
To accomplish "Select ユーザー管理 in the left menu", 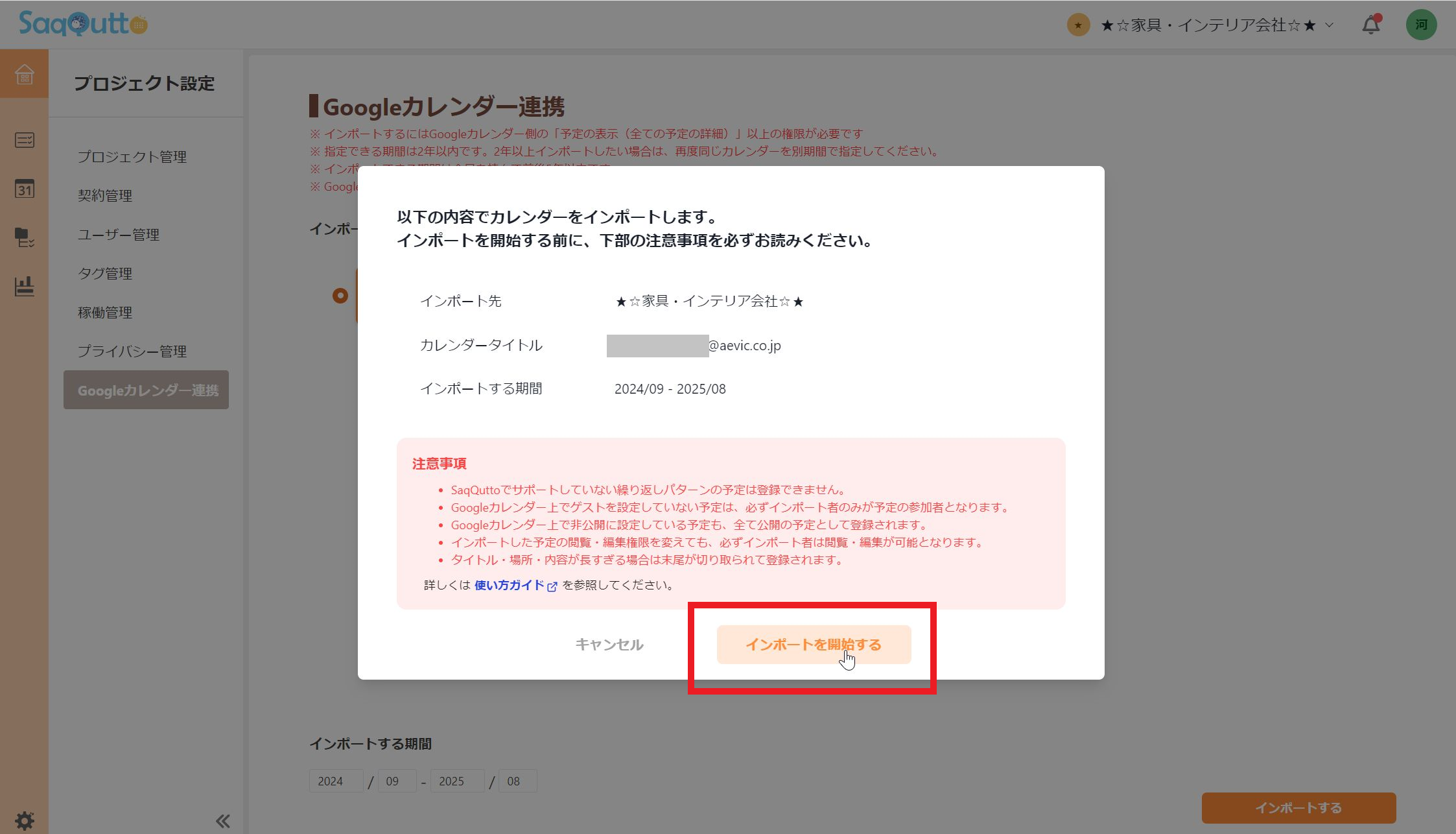I will (x=119, y=234).
